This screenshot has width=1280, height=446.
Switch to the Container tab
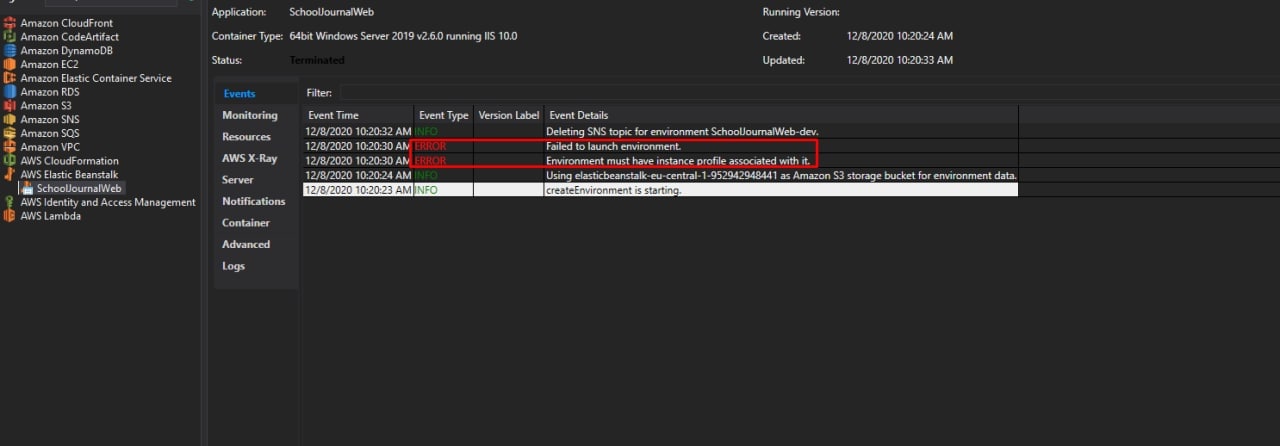point(246,223)
